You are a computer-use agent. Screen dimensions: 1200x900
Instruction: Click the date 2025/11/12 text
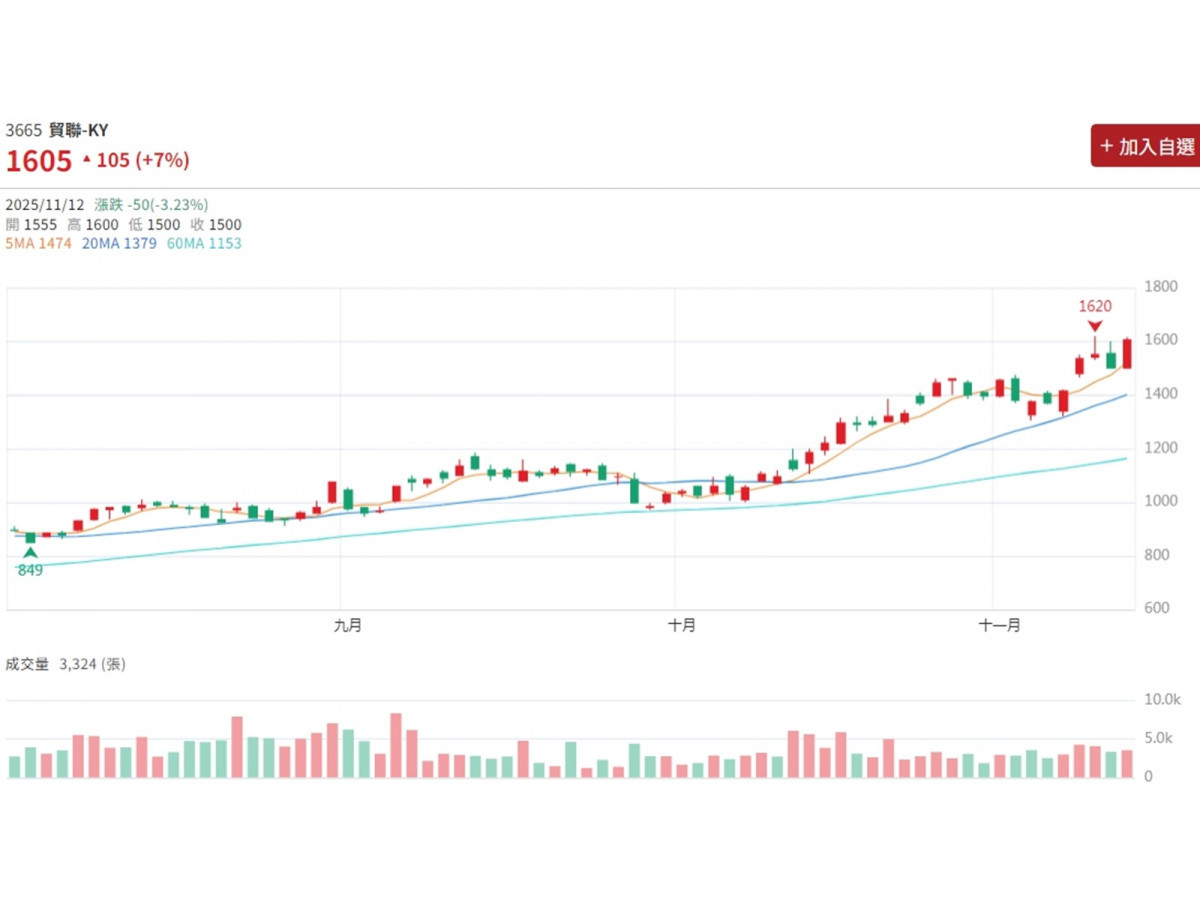tap(45, 204)
